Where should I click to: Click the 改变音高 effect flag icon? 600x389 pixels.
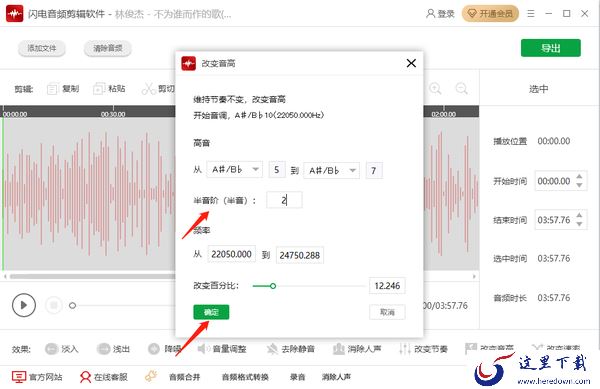[x=471, y=348]
